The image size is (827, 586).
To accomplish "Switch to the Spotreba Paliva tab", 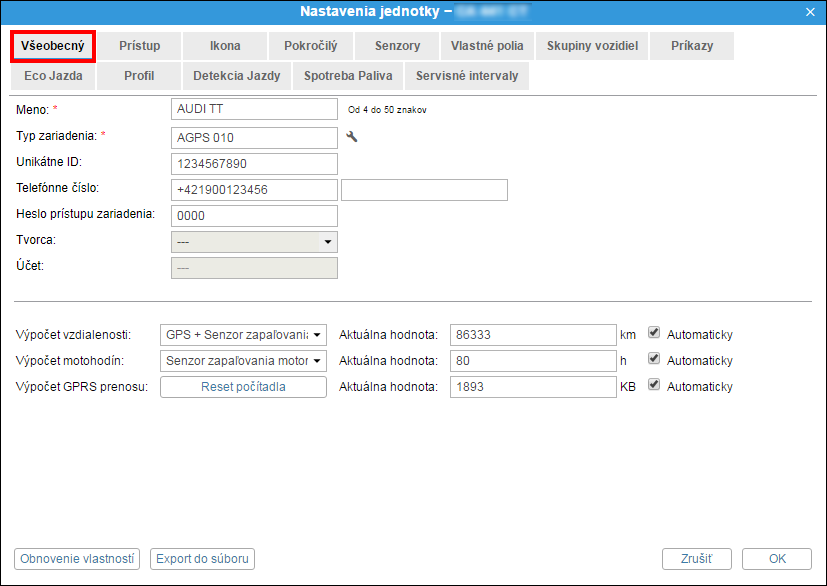I will [348, 76].
